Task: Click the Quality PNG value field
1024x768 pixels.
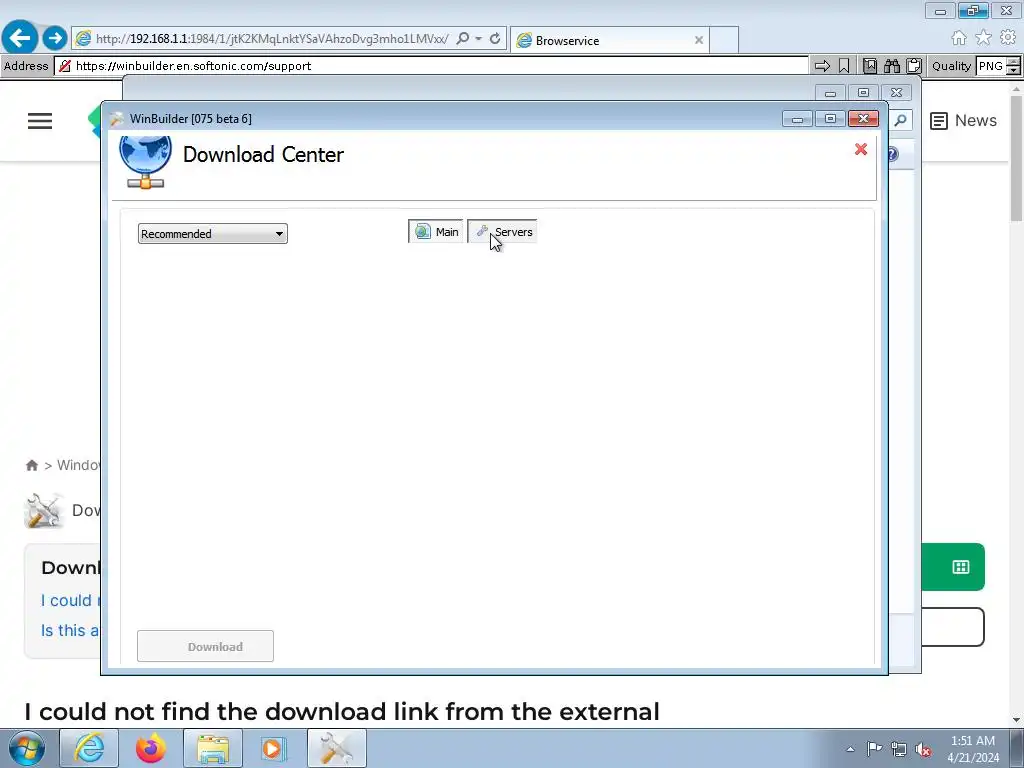Action: click(991, 66)
